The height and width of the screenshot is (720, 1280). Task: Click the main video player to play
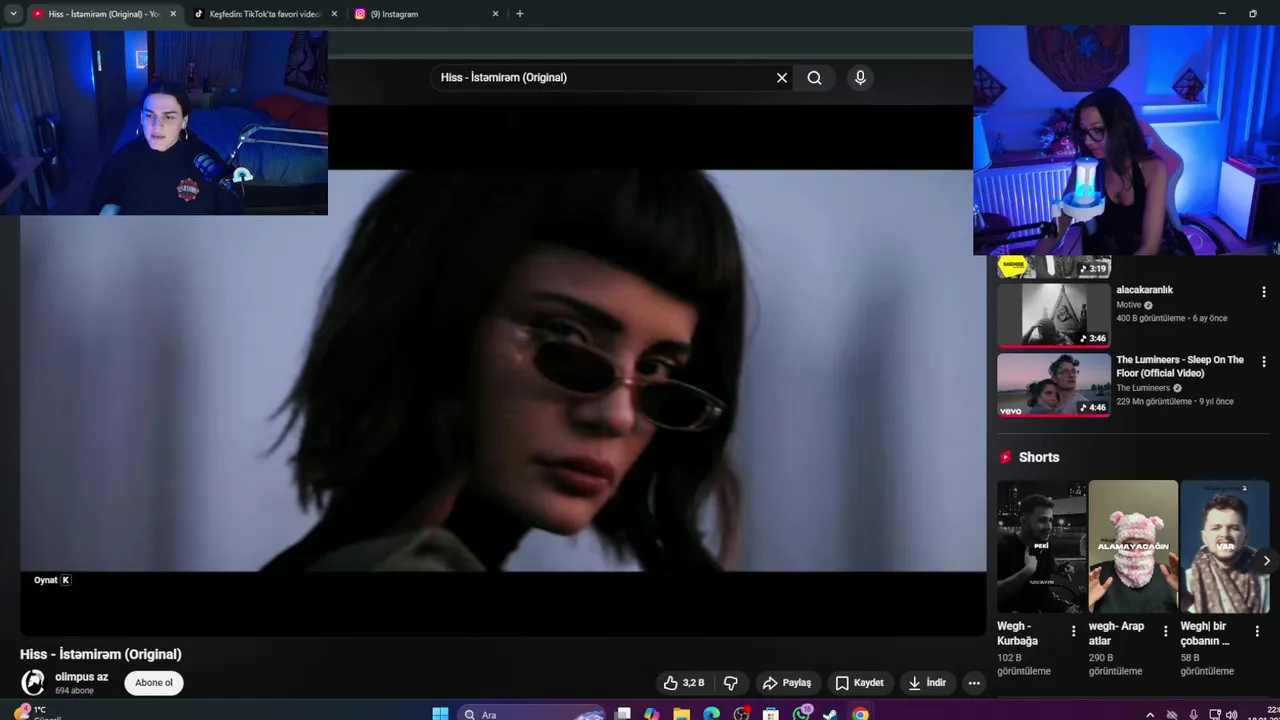pyautogui.click(x=503, y=370)
